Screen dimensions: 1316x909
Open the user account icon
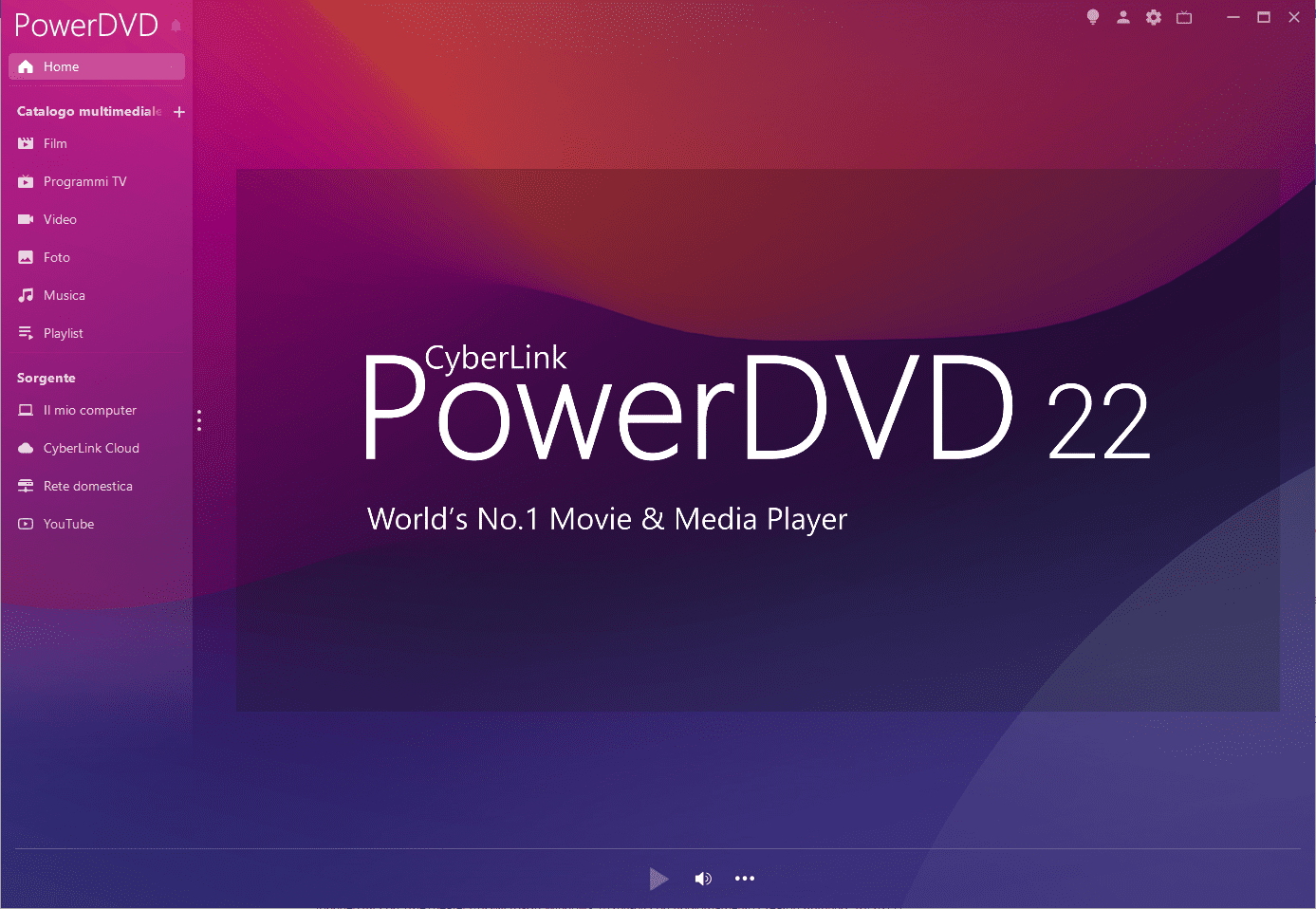click(x=1123, y=17)
